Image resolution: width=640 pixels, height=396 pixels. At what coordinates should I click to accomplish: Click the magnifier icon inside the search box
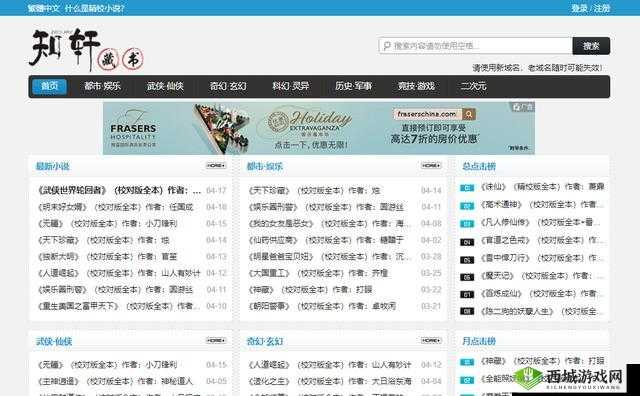coord(387,46)
